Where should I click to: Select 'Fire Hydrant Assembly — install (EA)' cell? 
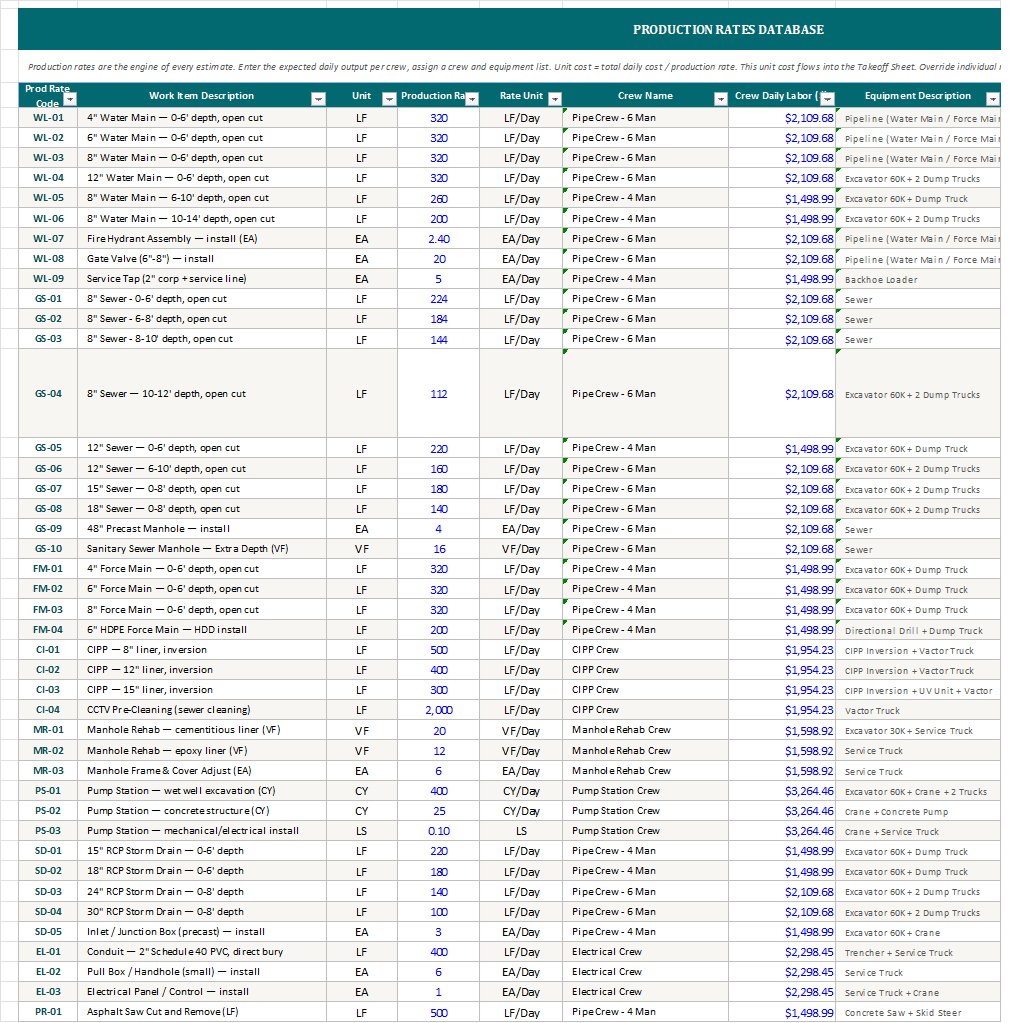click(x=202, y=239)
